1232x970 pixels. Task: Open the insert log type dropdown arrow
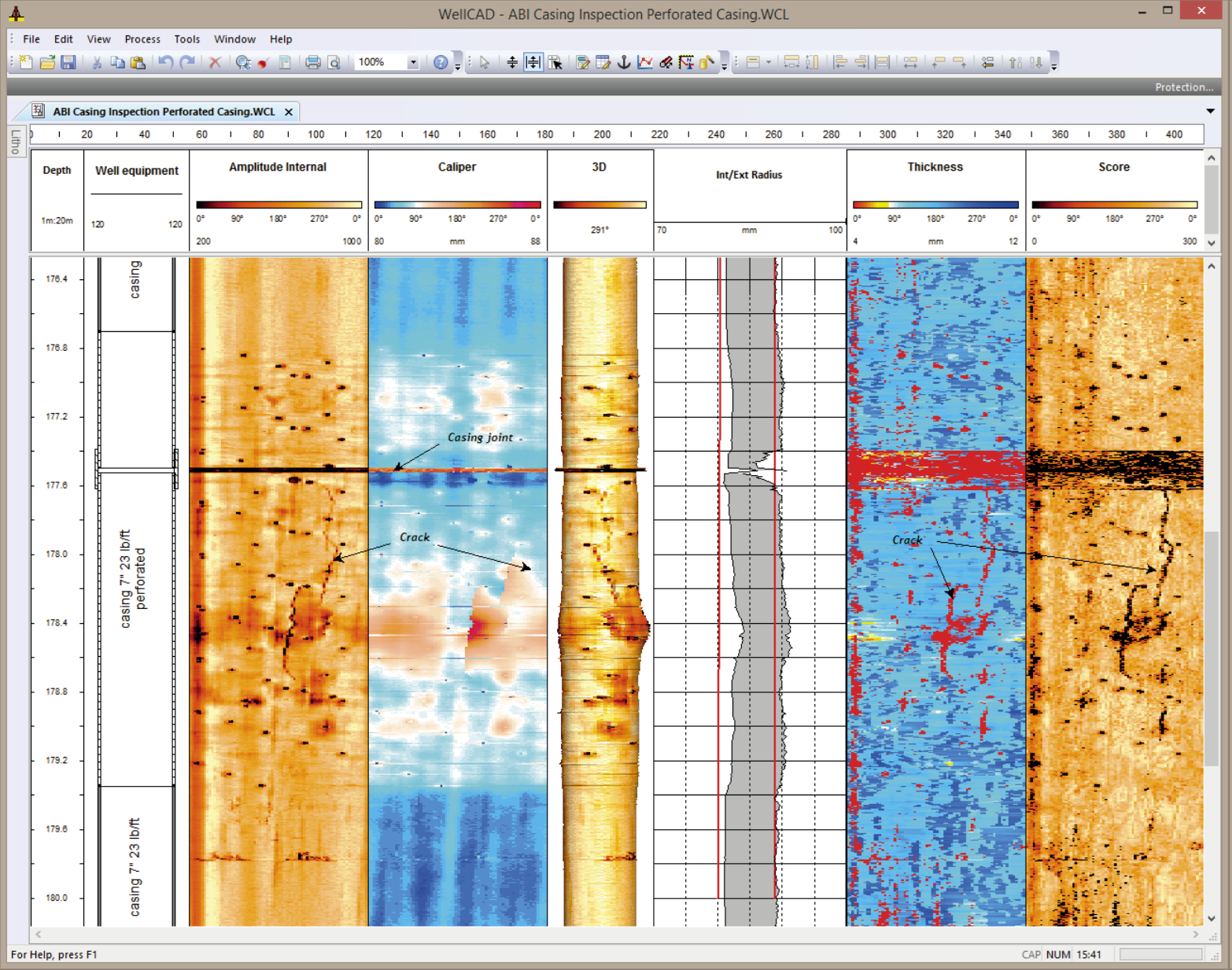[x=769, y=62]
